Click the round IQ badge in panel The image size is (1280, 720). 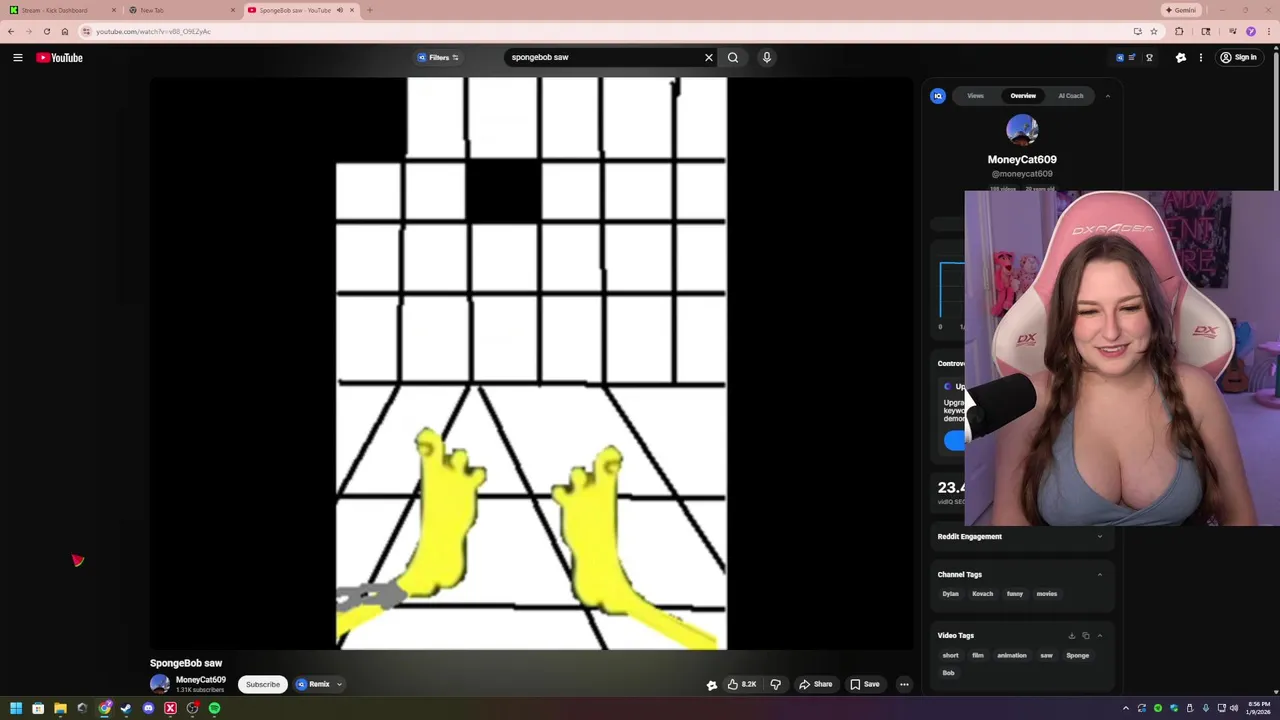pos(938,96)
